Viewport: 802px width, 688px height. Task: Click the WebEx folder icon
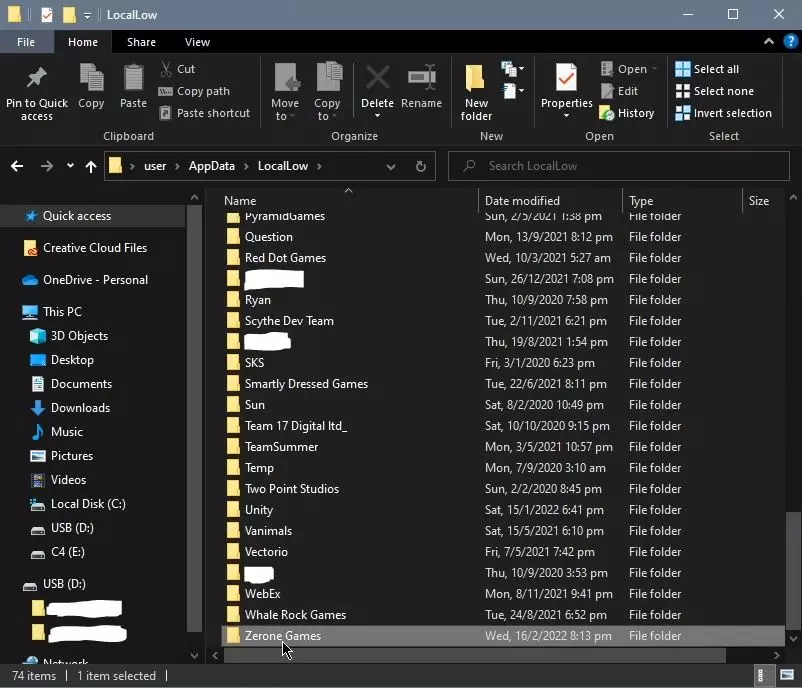(x=233, y=593)
